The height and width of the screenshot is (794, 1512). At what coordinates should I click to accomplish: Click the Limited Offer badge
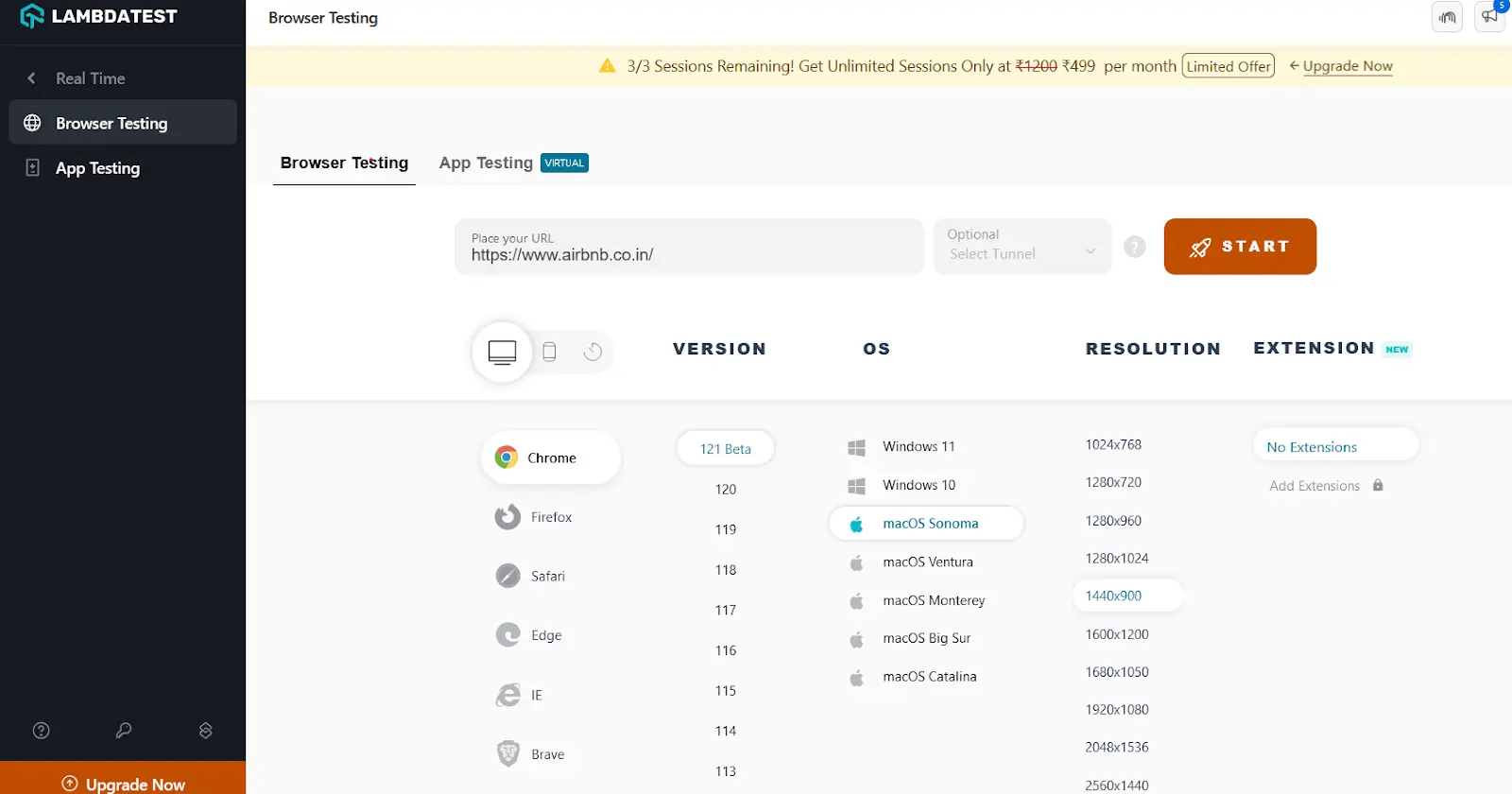click(x=1228, y=66)
